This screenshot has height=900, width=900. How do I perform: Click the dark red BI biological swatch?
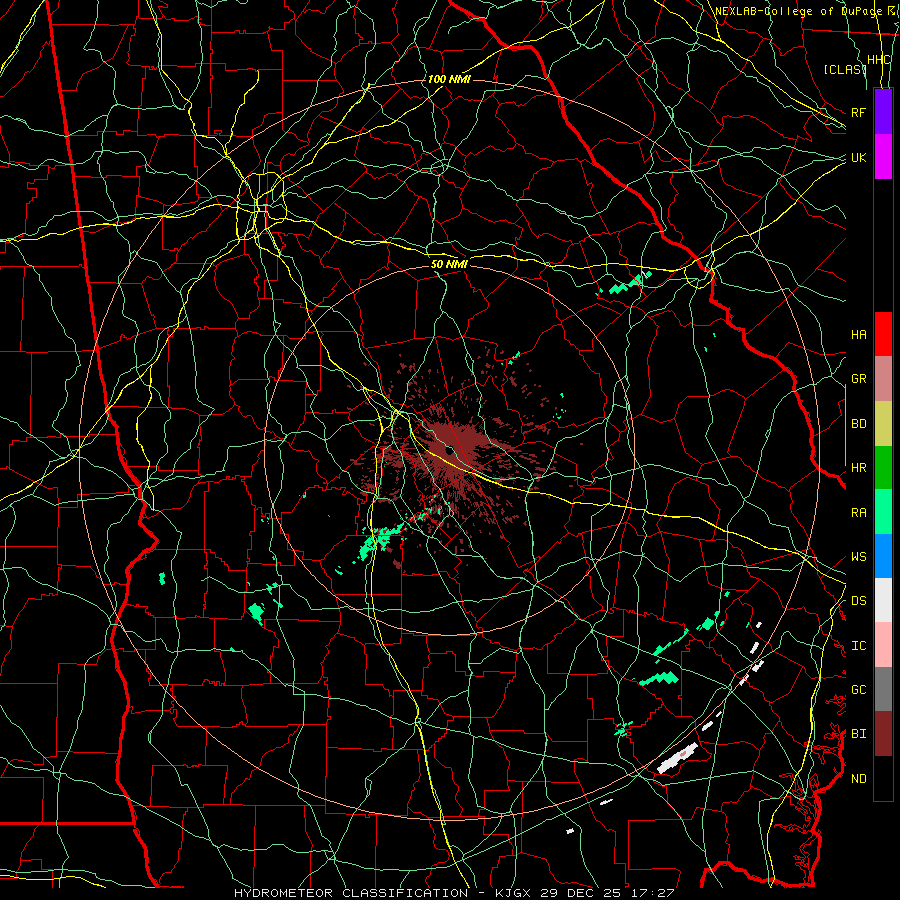(x=883, y=734)
